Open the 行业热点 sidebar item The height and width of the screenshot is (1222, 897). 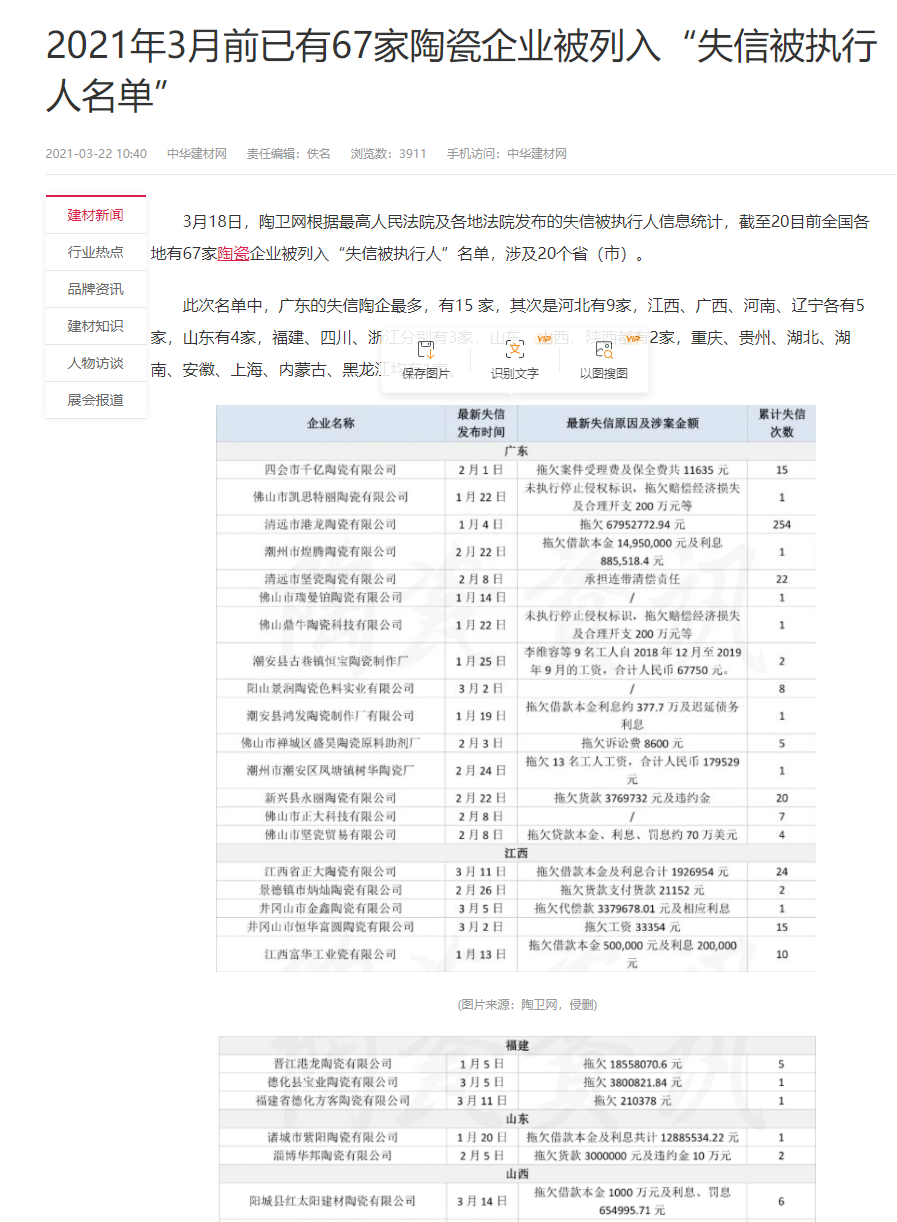[96, 252]
